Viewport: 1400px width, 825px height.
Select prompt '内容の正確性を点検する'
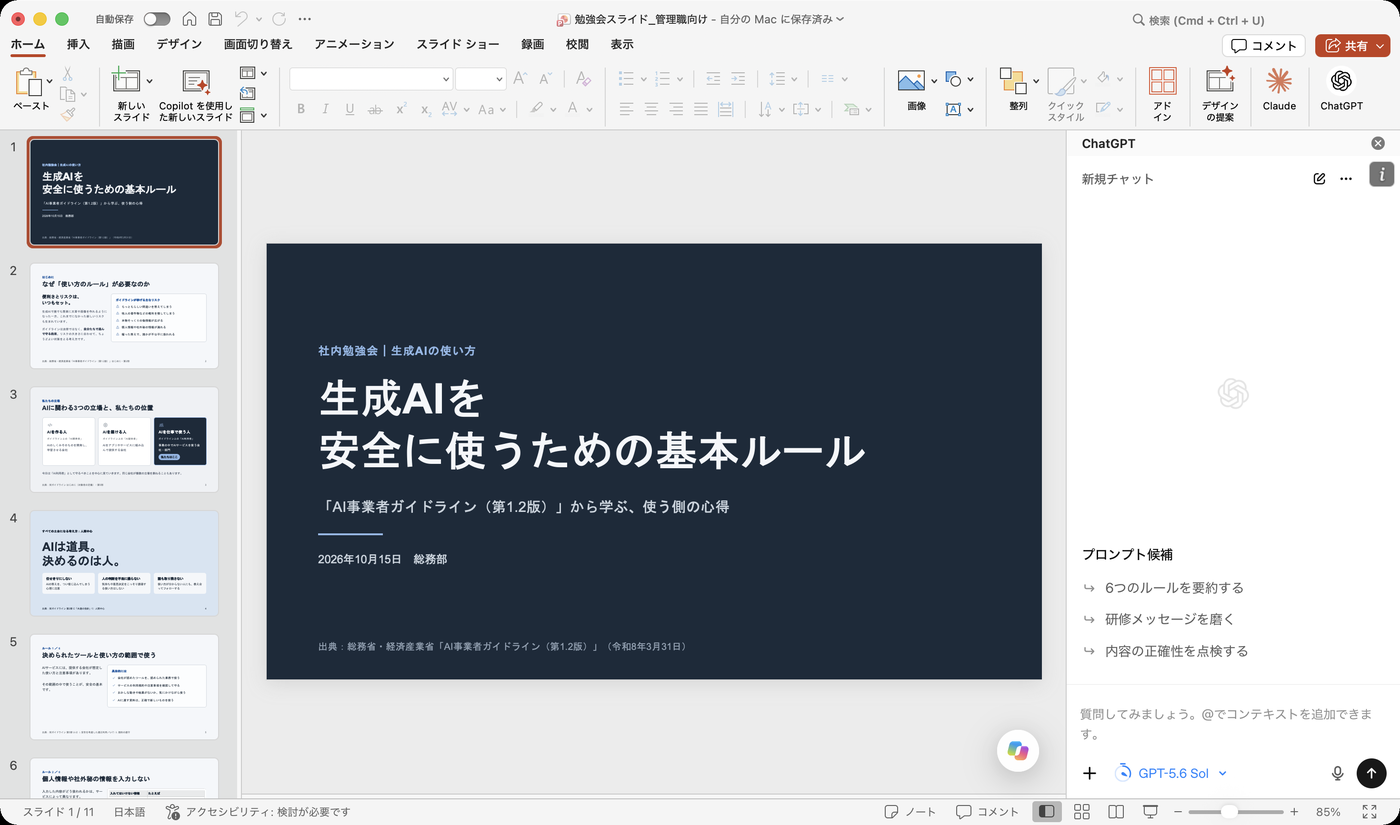pos(1176,651)
